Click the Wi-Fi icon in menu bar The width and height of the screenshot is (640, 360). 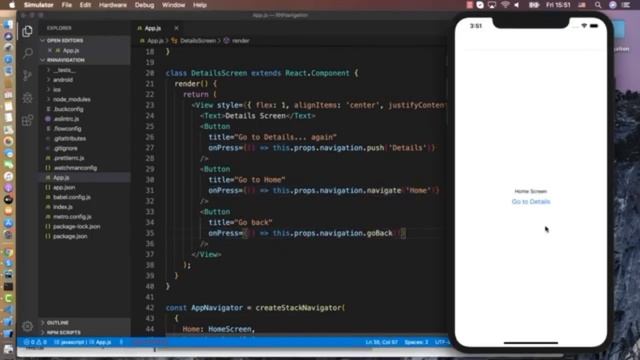tap(505, 5)
